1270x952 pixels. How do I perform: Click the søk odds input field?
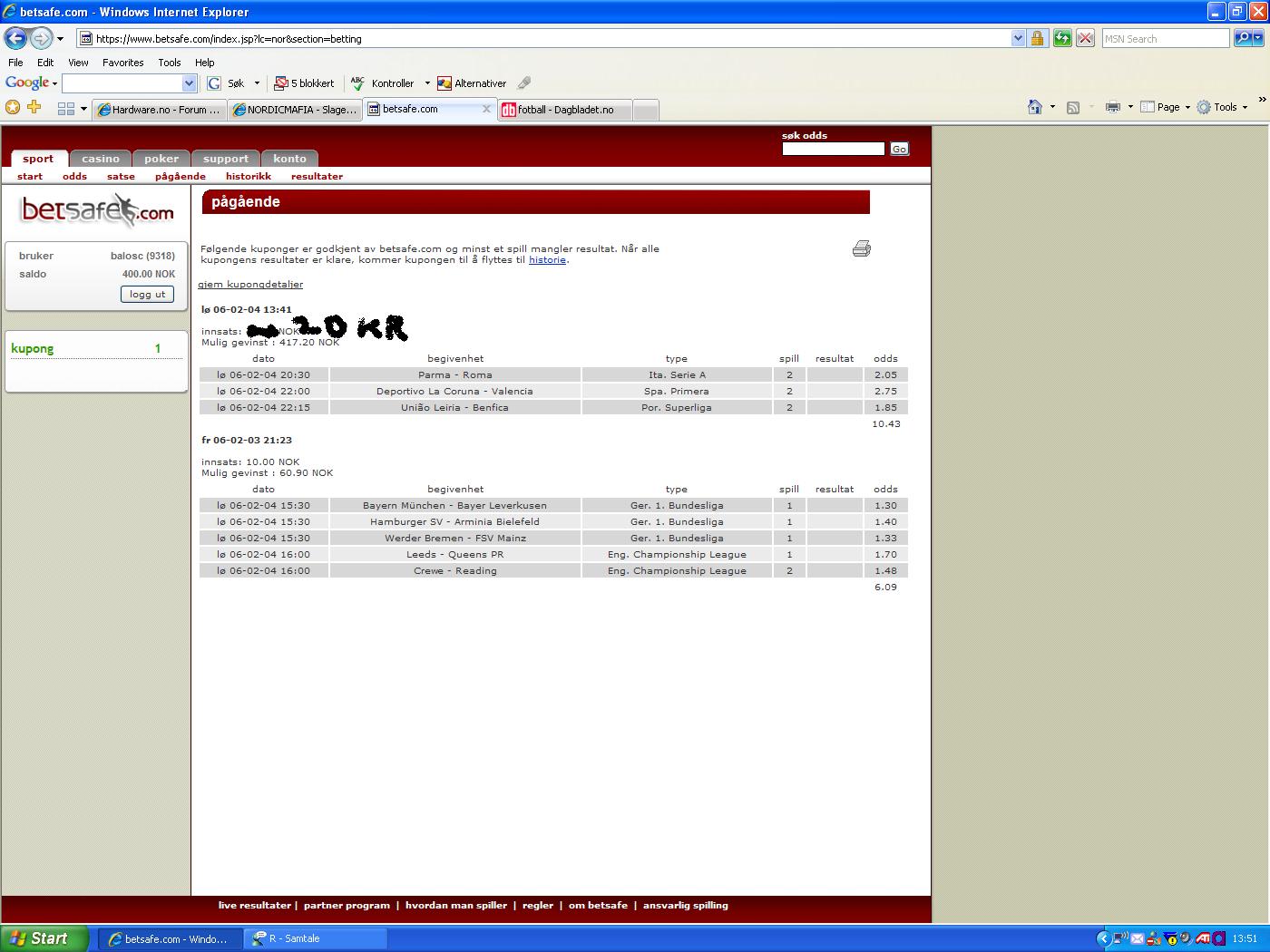click(x=833, y=149)
